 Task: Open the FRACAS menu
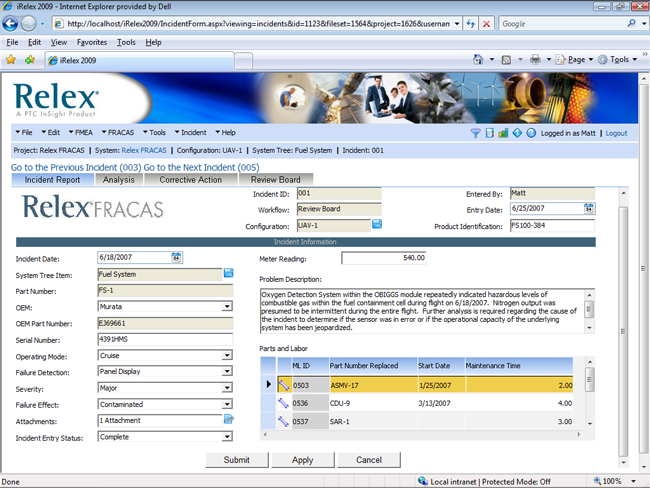click(118, 133)
